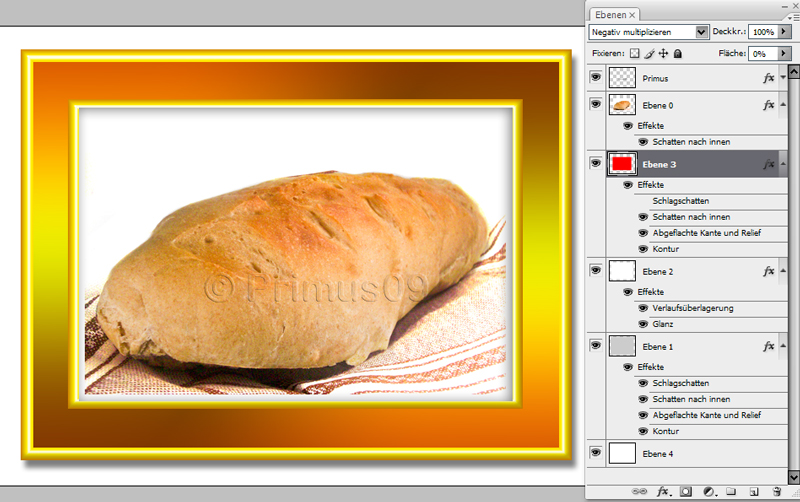Create new adjustment layer icon
This screenshot has width=800, height=502.
point(709,492)
